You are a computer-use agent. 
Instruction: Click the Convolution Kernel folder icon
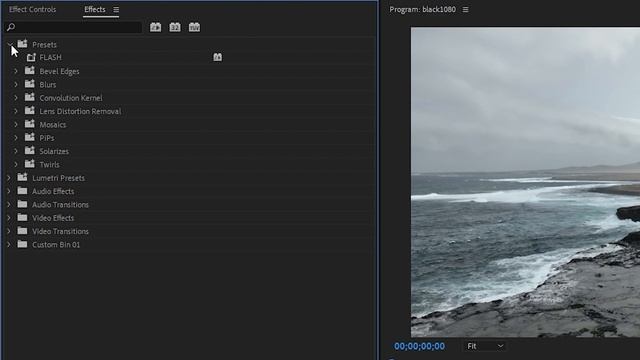point(30,97)
